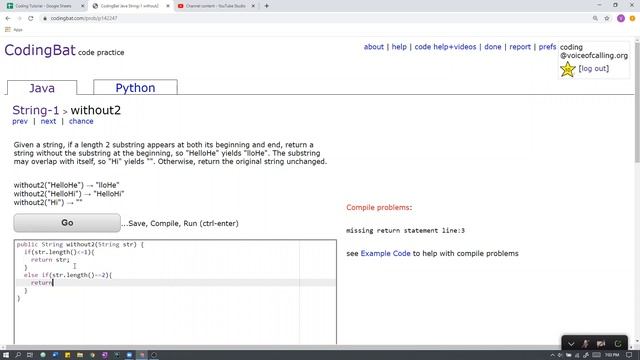This screenshot has width=640, height=360.
Task: Click the address bar URL codingbat.com
Action: [84, 18]
